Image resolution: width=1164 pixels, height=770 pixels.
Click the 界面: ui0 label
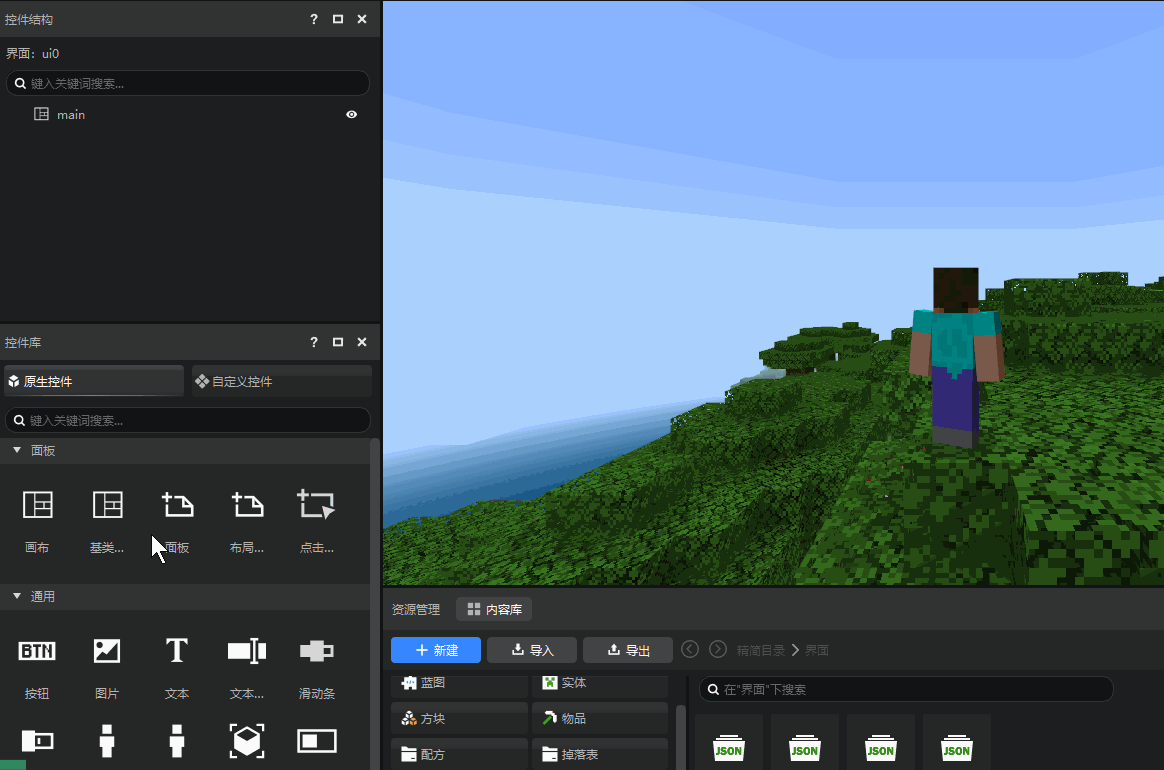click(33, 53)
